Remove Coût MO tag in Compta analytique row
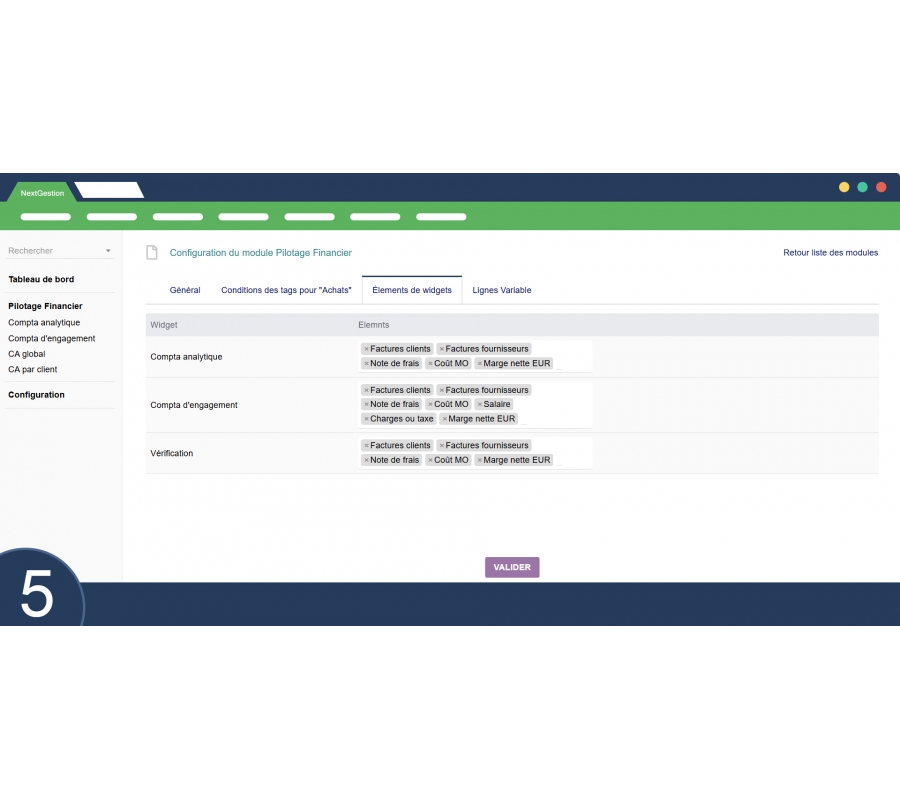Screen dimensions: 900x800 click(x=430, y=364)
